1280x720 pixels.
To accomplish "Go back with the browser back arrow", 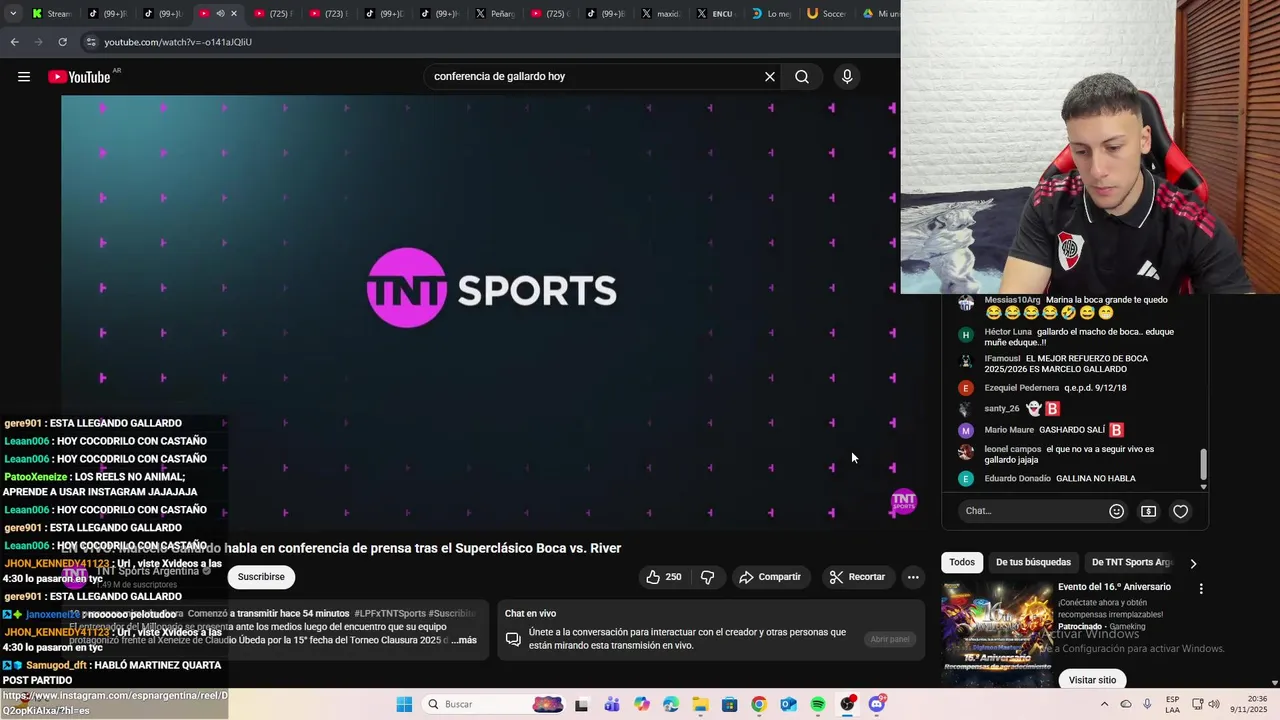I will point(14,42).
